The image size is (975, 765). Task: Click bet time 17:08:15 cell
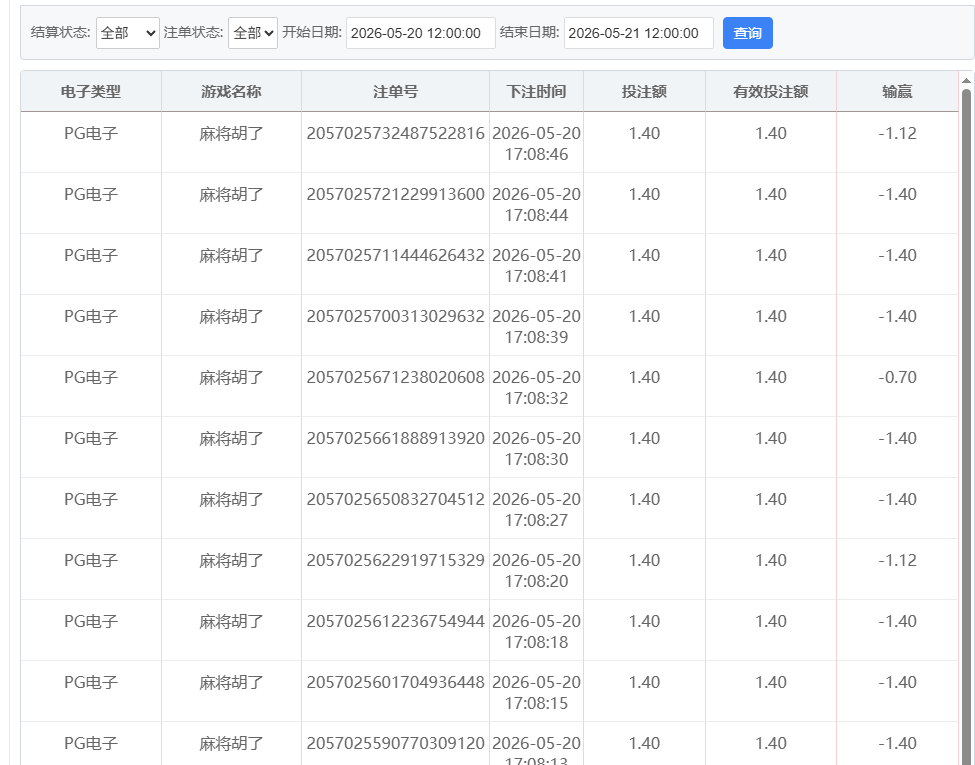(x=536, y=692)
